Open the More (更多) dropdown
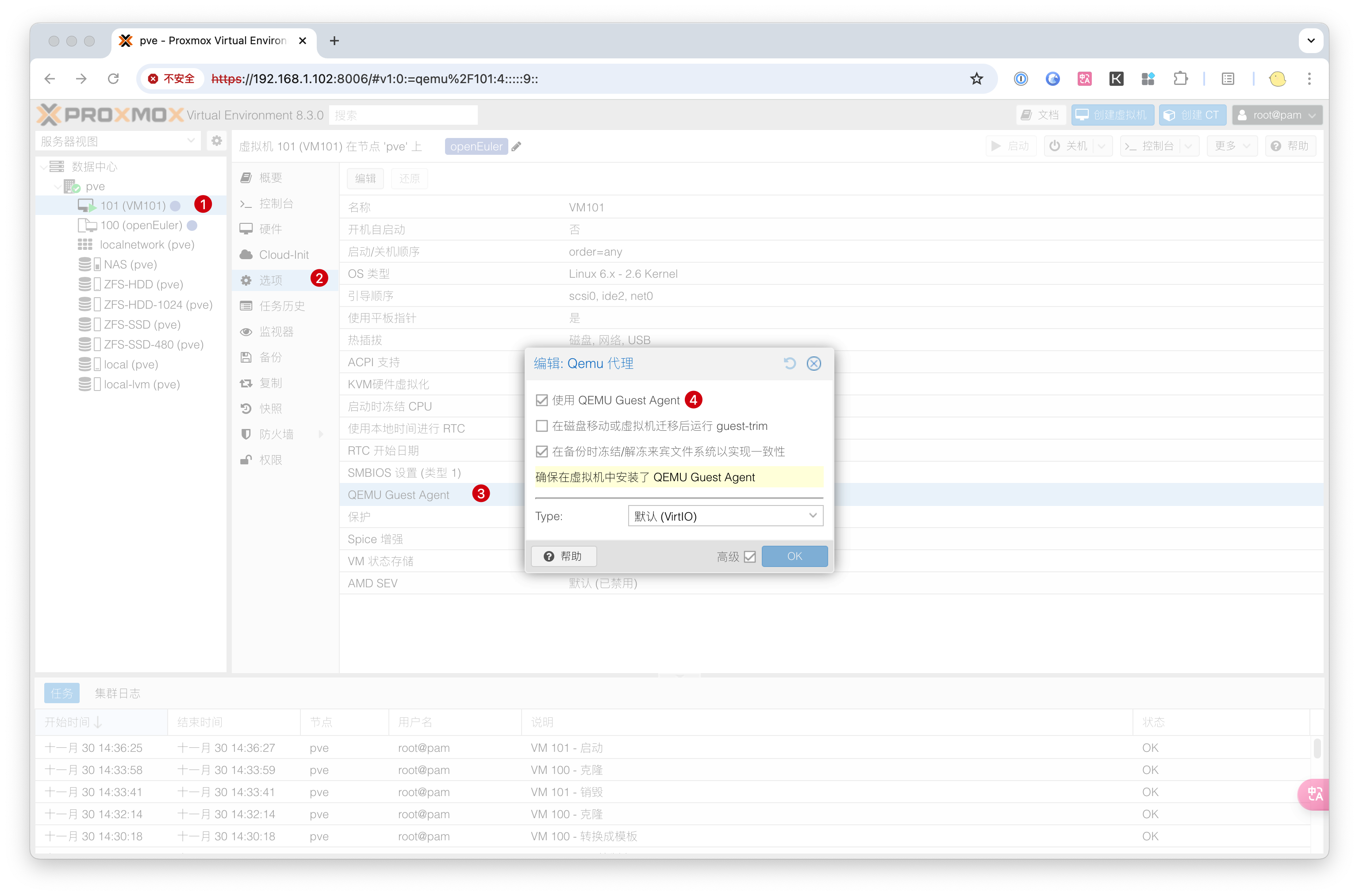 [1232, 146]
